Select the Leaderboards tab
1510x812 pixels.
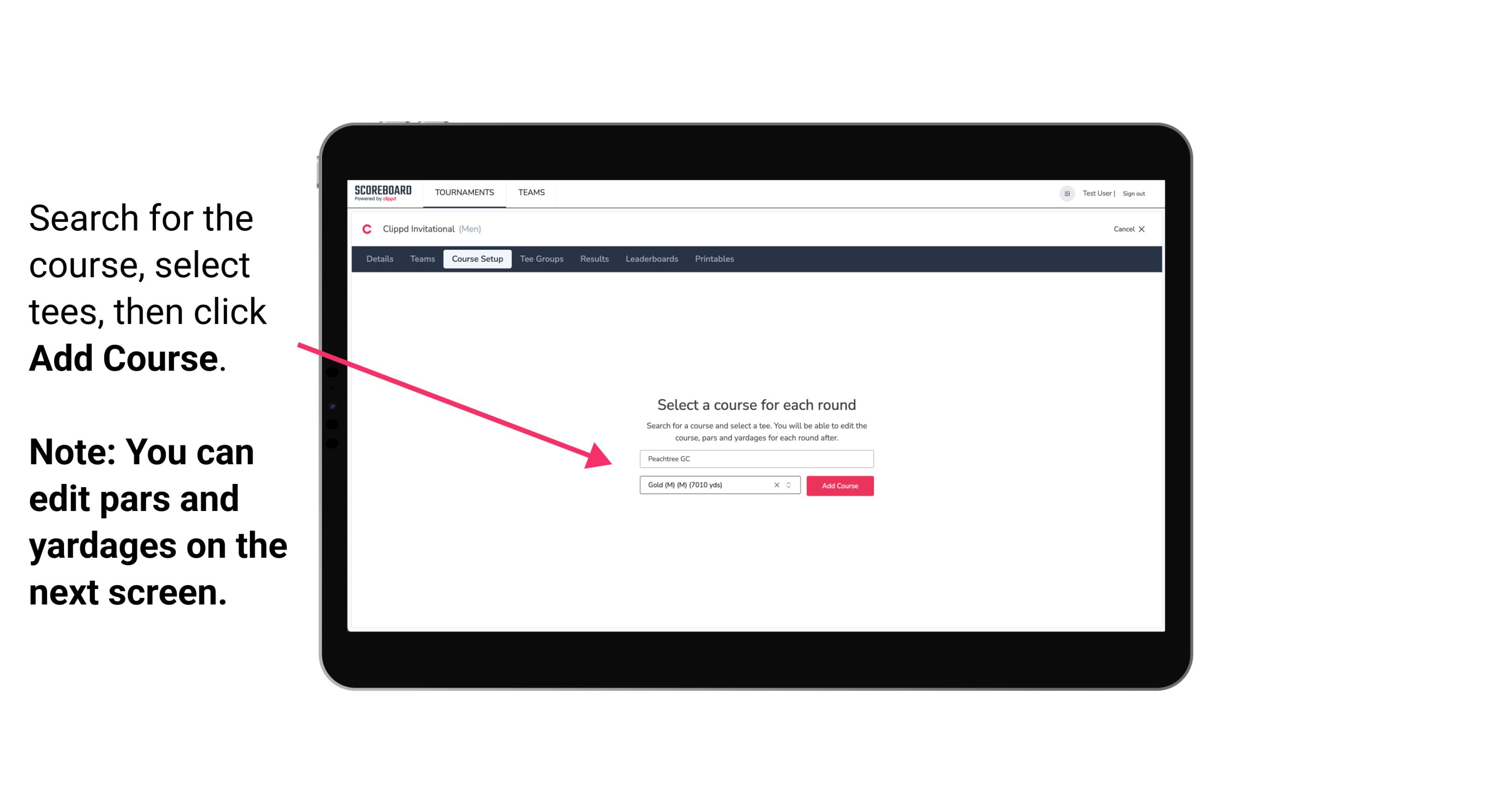pos(651,259)
